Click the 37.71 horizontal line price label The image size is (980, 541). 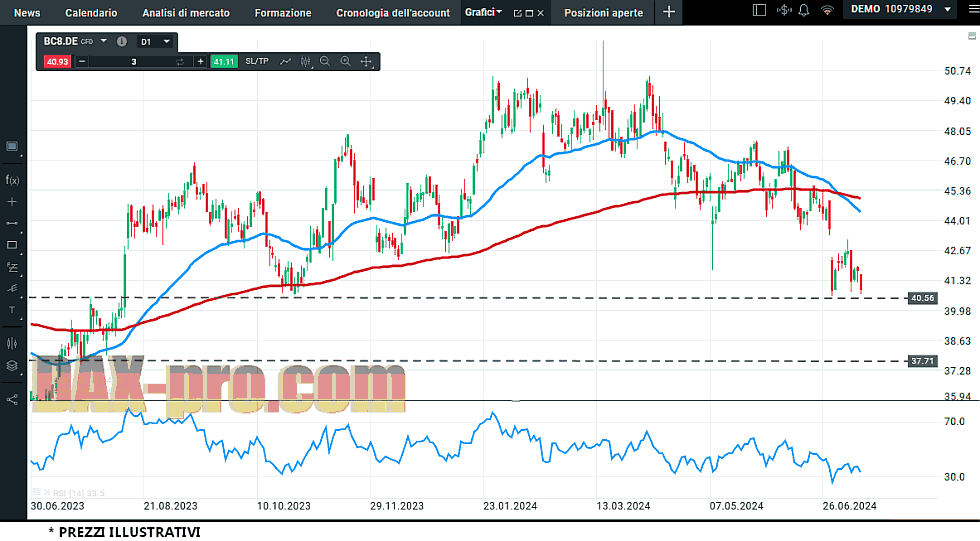(922, 361)
